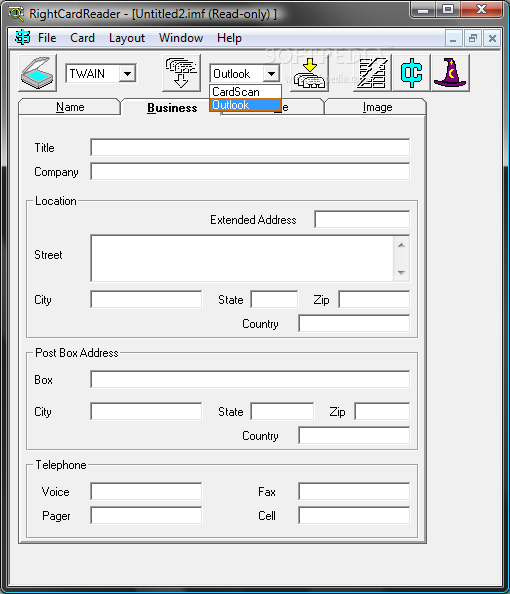The image size is (510, 594).
Task: Open the Window menu
Action: pos(181,38)
